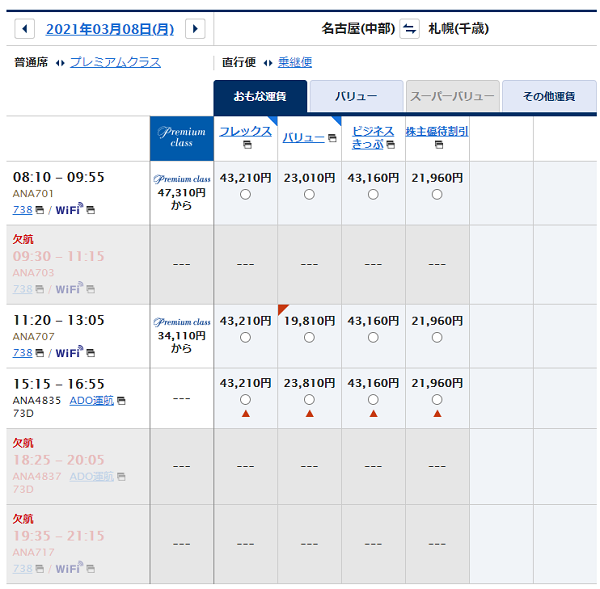This screenshot has width=600, height=589.
Task: Select 23,810円 value fare for ANA4835
Action: pyautogui.click(x=309, y=400)
